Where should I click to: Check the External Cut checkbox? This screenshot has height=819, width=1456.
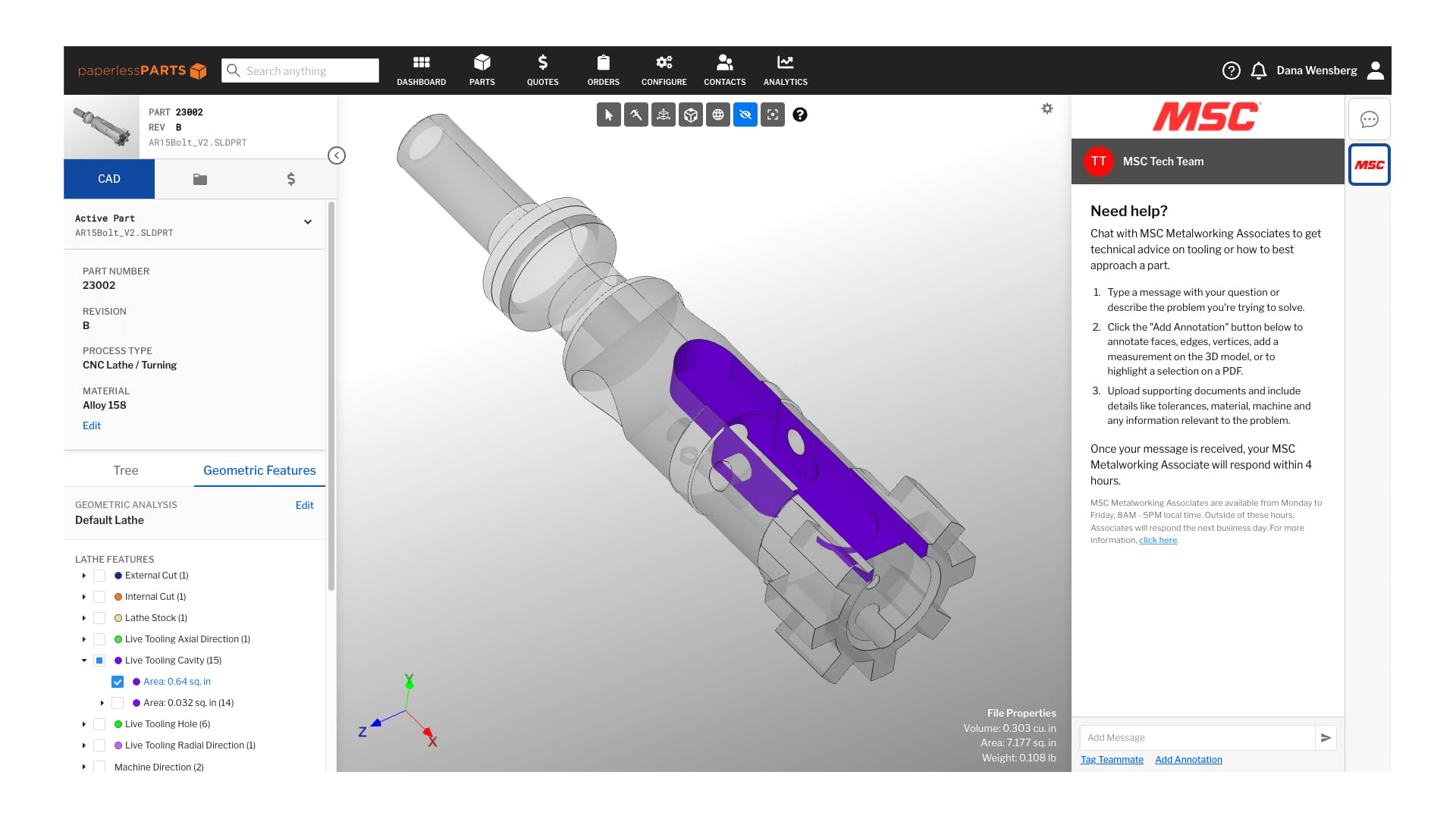coord(99,576)
